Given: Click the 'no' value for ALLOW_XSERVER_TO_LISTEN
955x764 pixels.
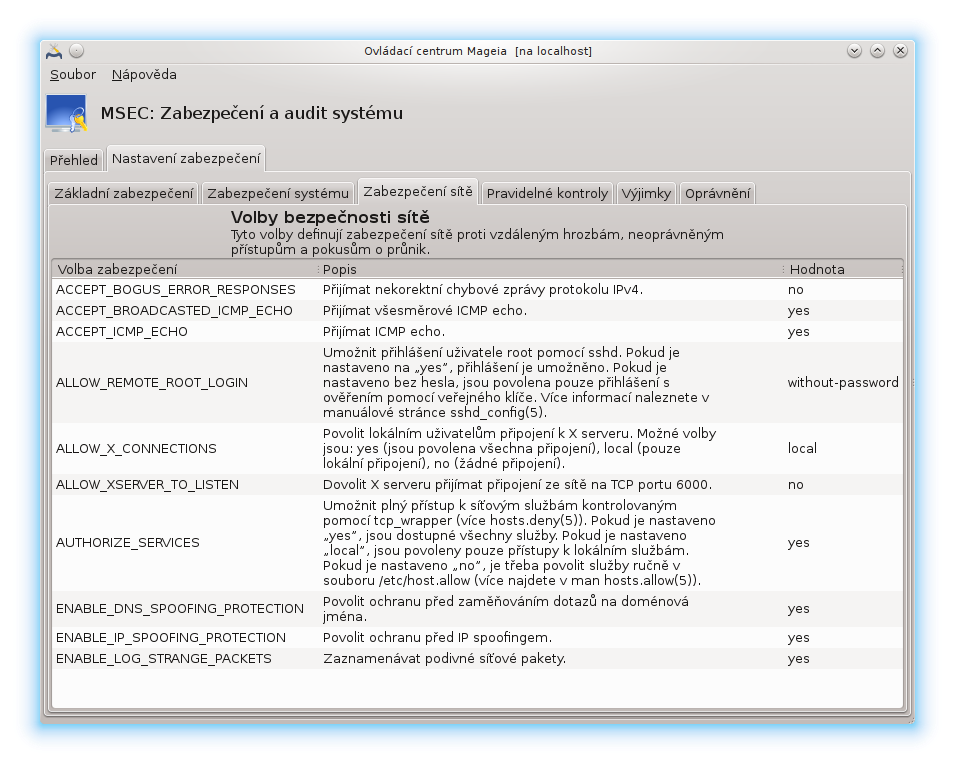Looking at the screenshot, I should click(x=795, y=484).
